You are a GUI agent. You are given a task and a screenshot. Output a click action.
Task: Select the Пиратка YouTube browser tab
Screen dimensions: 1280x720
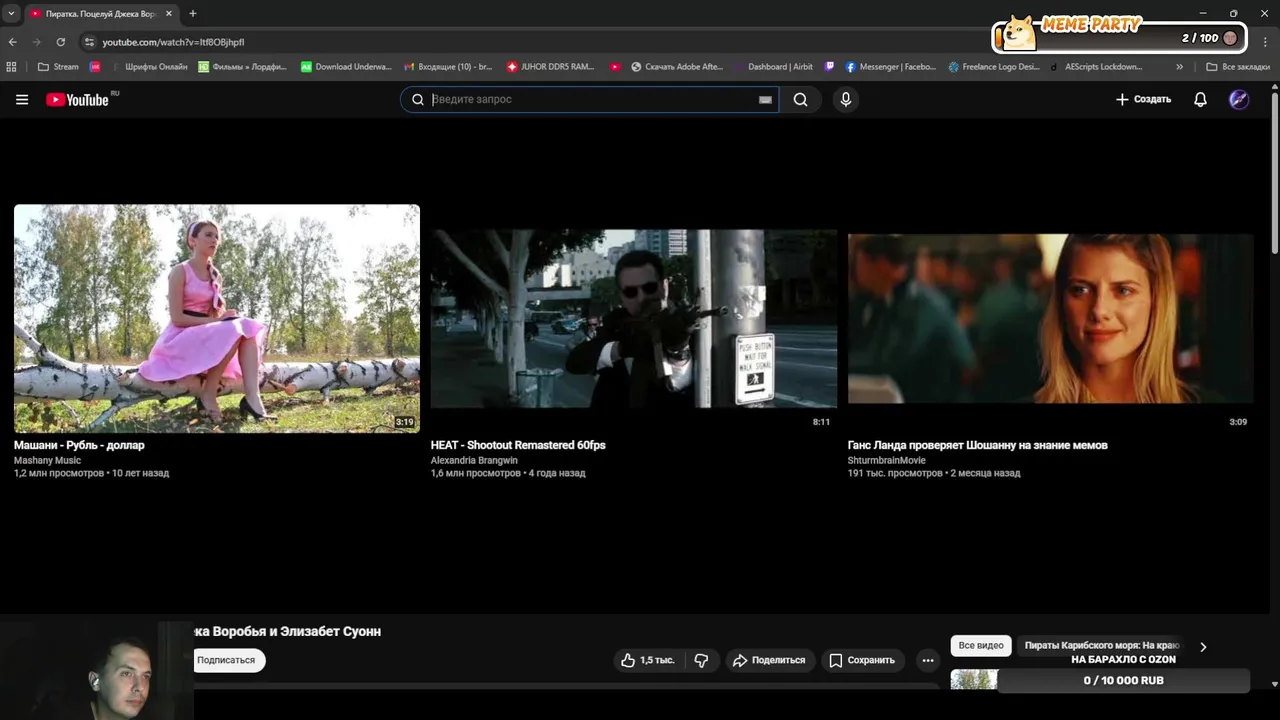click(x=100, y=14)
